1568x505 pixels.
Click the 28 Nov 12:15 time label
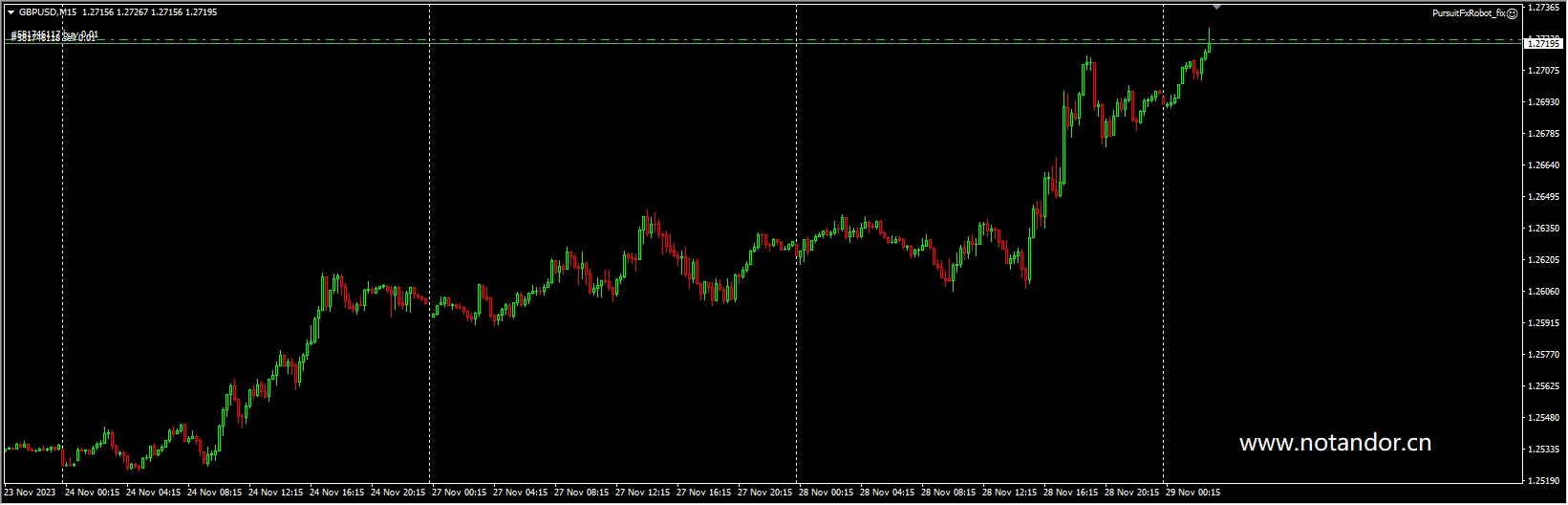(x=1009, y=494)
